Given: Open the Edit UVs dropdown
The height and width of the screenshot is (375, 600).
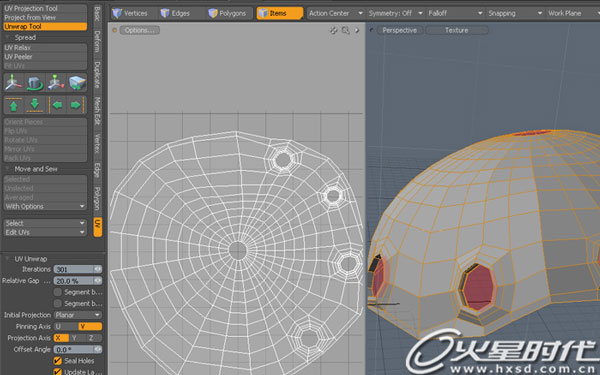Looking at the screenshot, I should click(x=45, y=232).
